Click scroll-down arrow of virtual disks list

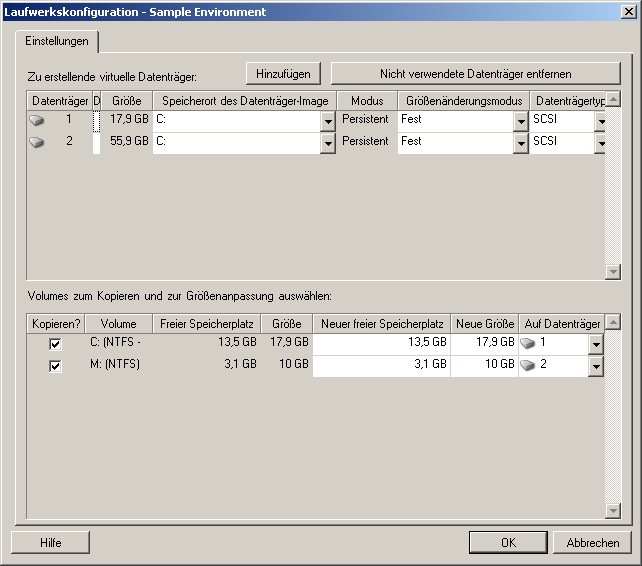click(613, 272)
